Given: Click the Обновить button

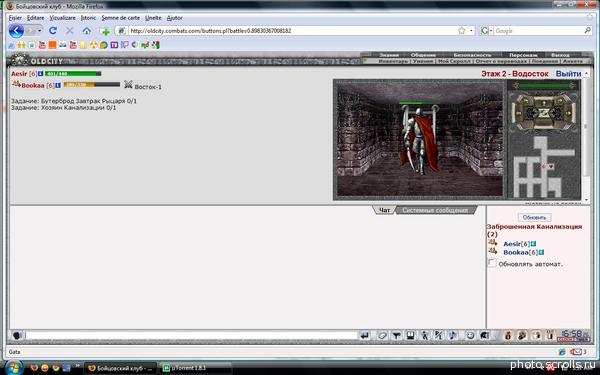Looking at the screenshot, I should (534, 217).
